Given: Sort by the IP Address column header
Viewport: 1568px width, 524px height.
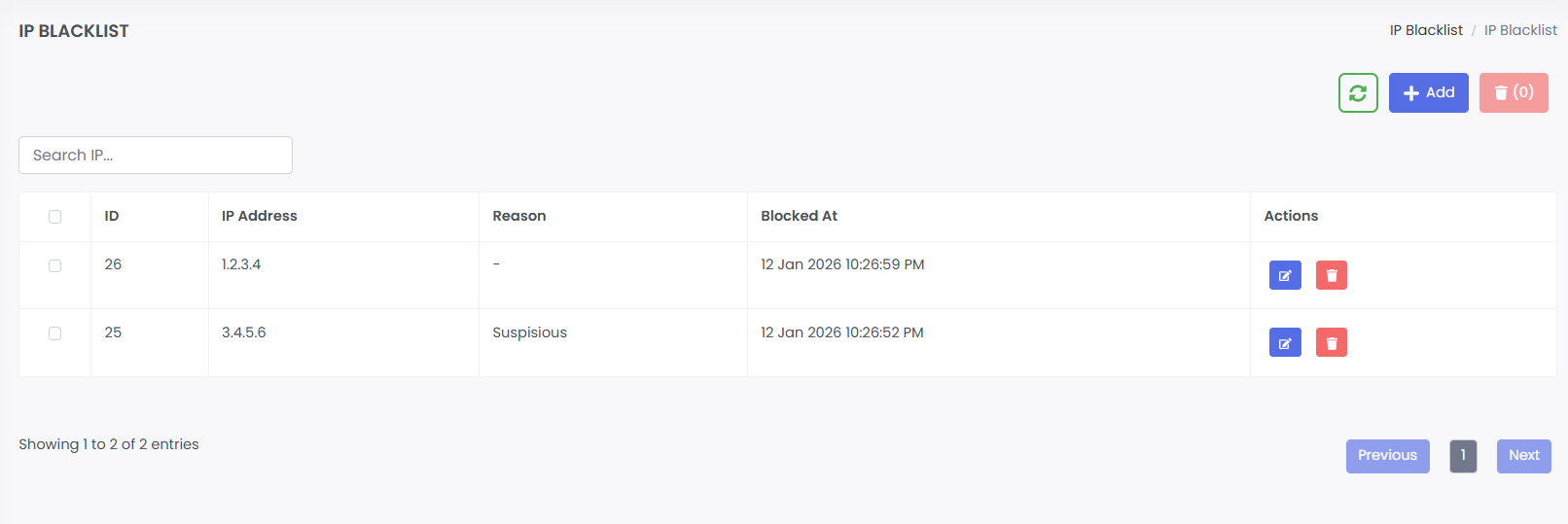Looking at the screenshot, I should 260,216.
